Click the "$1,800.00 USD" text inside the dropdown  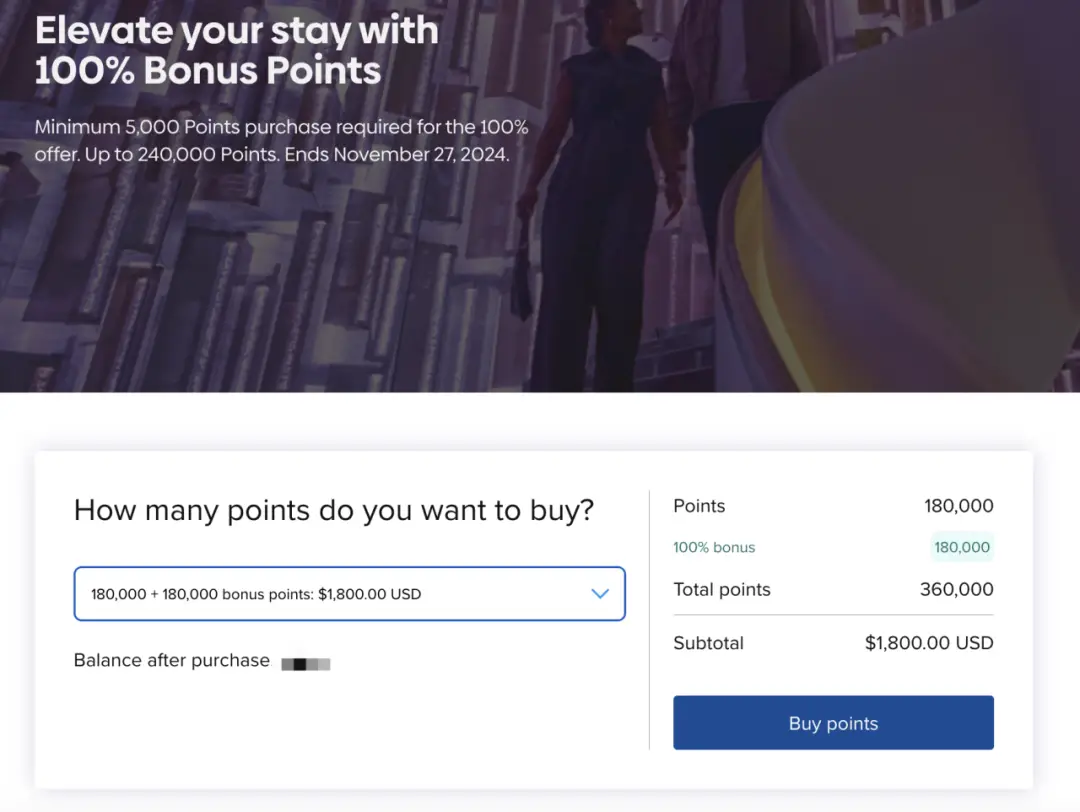click(x=369, y=594)
